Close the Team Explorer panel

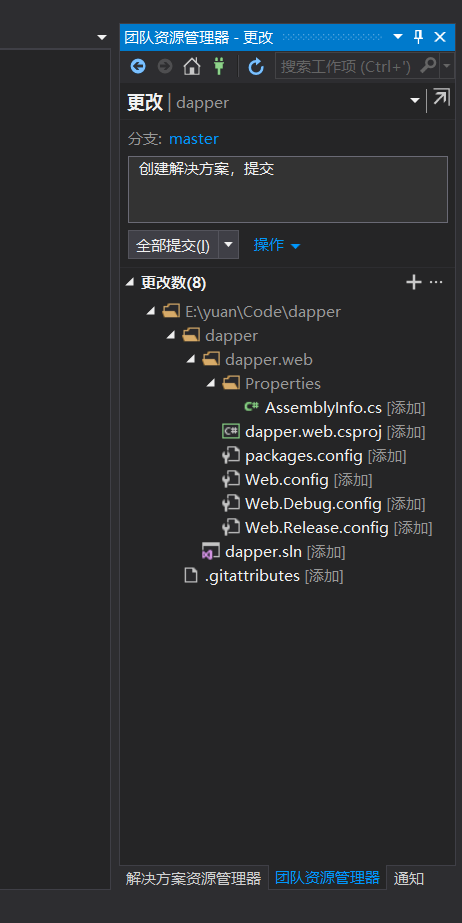[440, 37]
